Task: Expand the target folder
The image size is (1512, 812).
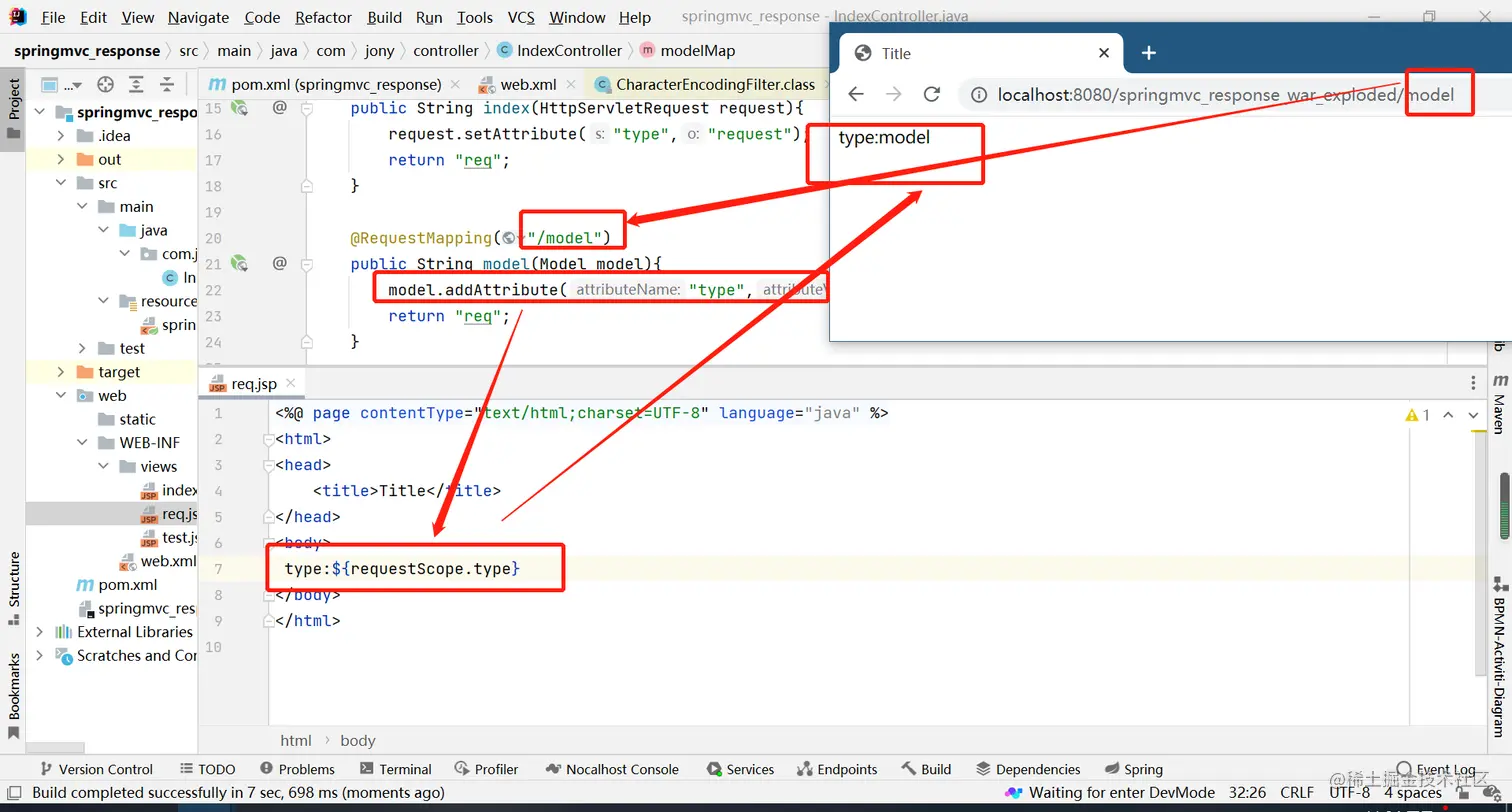Action: (x=60, y=372)
